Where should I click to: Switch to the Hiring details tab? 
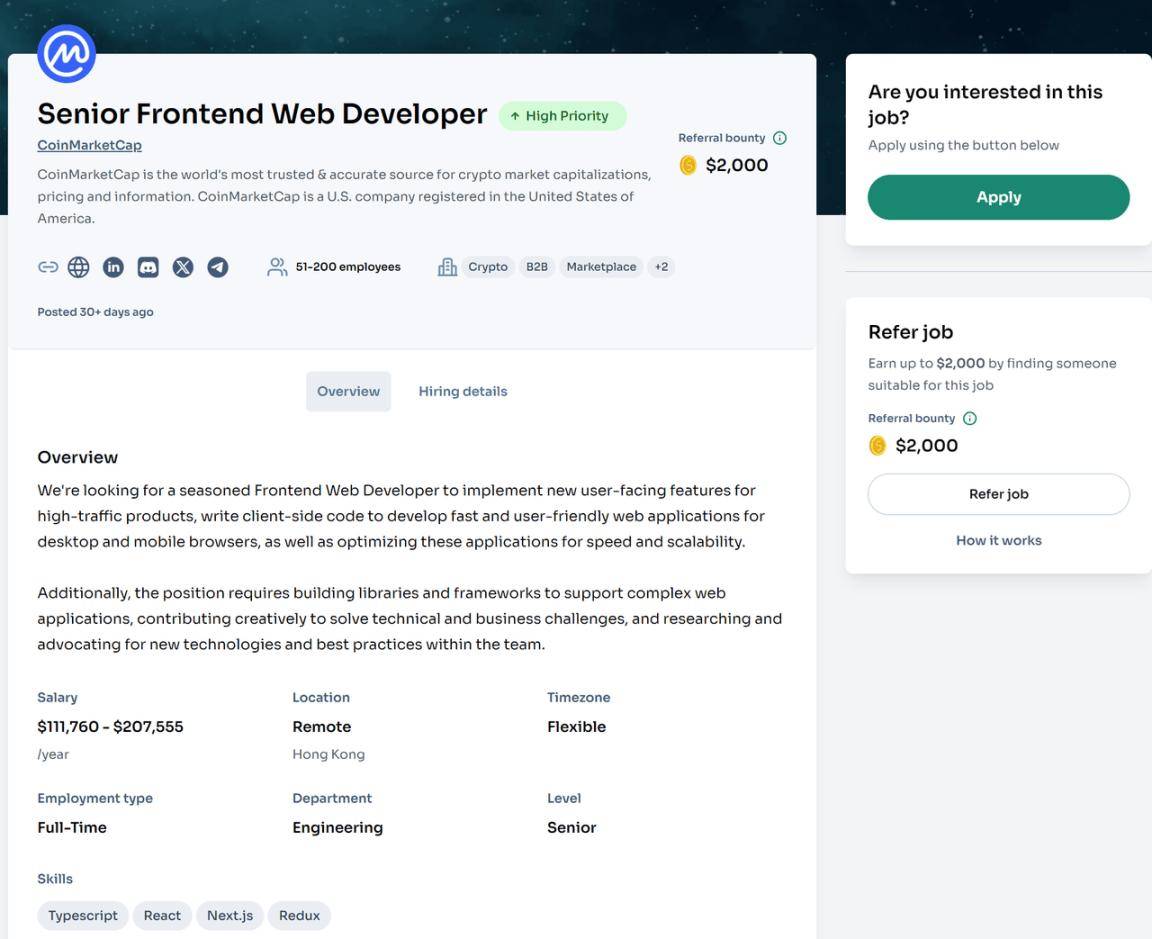(463, 392)
